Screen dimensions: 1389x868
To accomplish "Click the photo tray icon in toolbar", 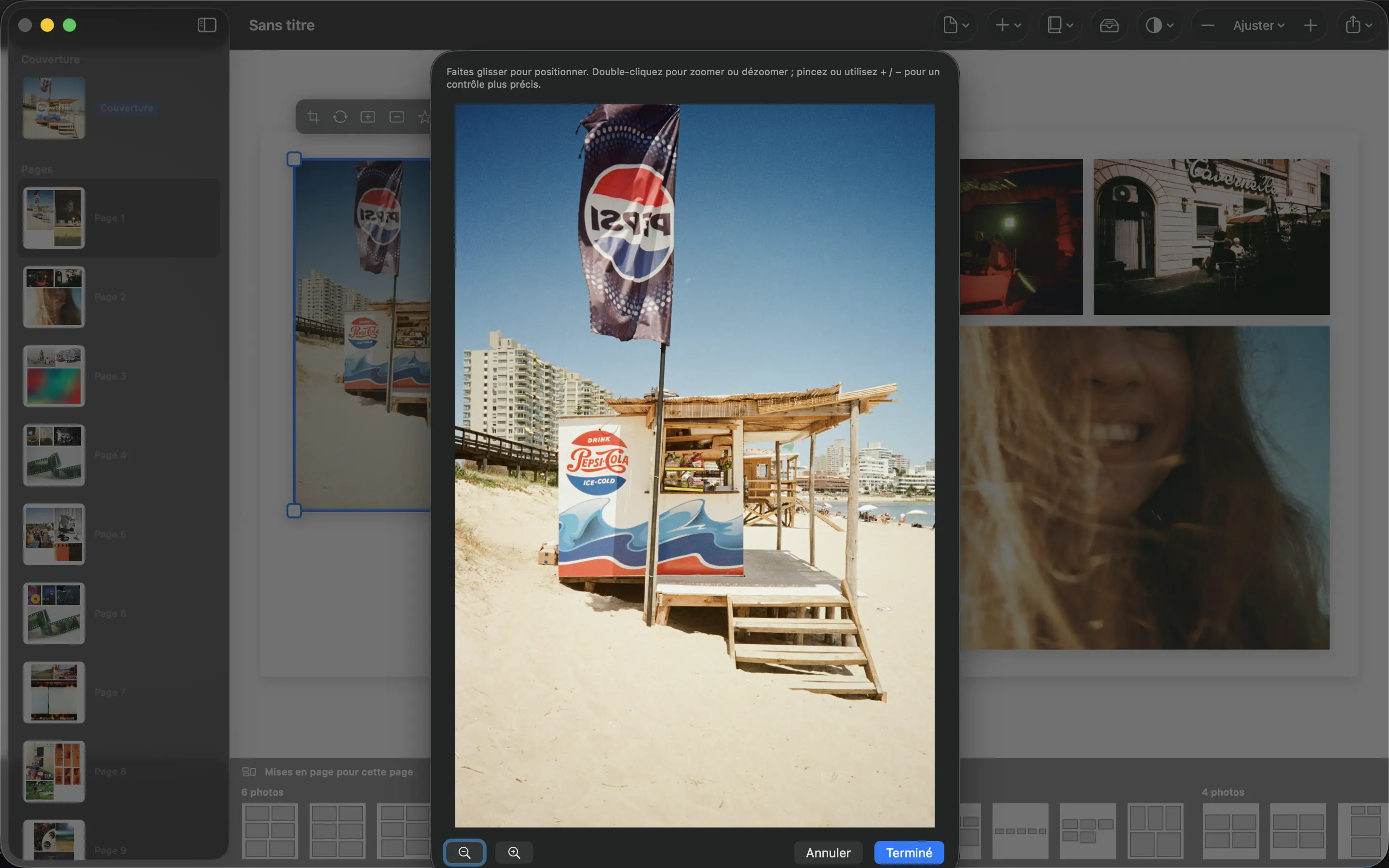I will click(1109, 25).
